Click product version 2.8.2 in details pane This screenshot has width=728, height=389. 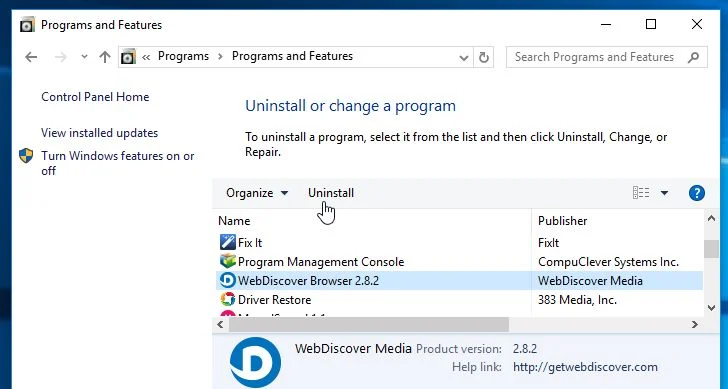pos(525,349)
